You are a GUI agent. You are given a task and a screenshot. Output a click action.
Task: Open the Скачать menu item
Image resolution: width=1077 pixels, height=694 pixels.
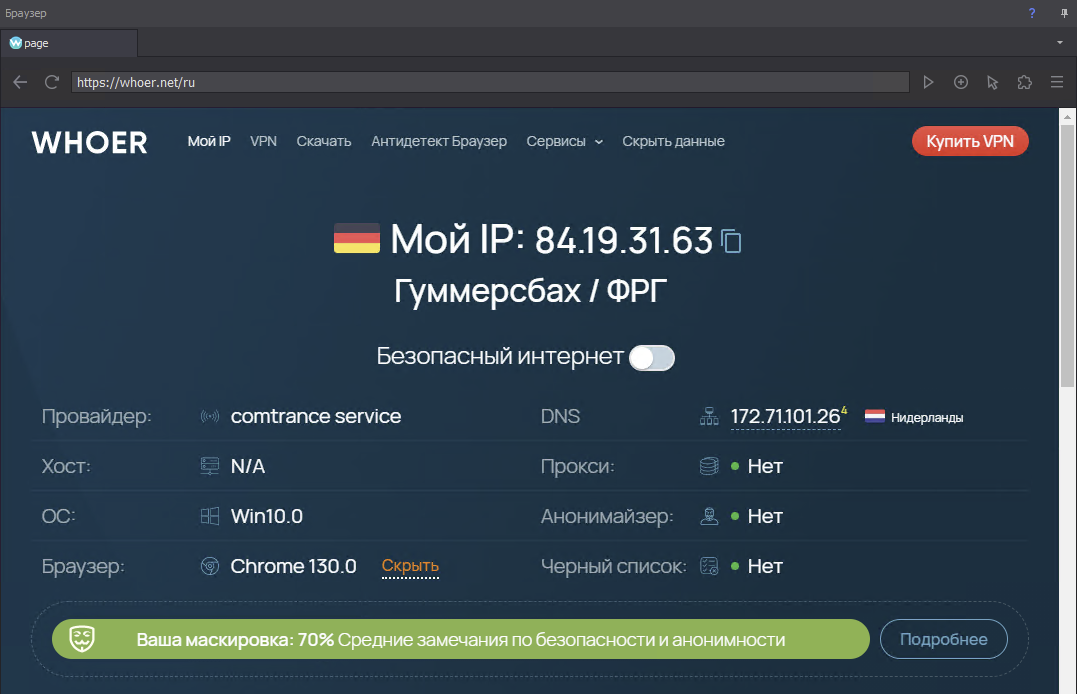click(x=324, y=142)
